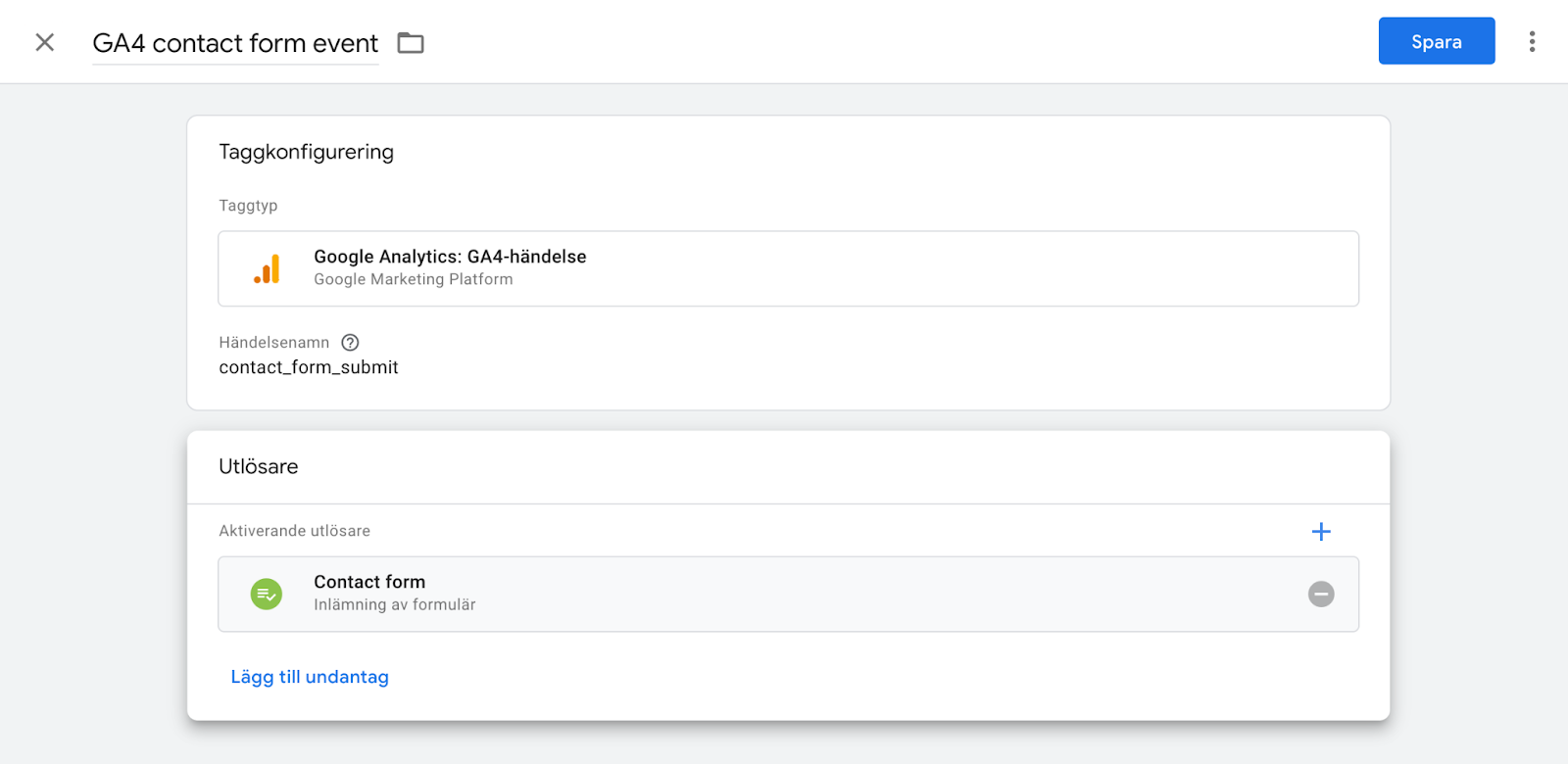Remove the Contact form trigger with minus icon
The width and height of the screenshot is (1568, 764).
point(1321,594)
